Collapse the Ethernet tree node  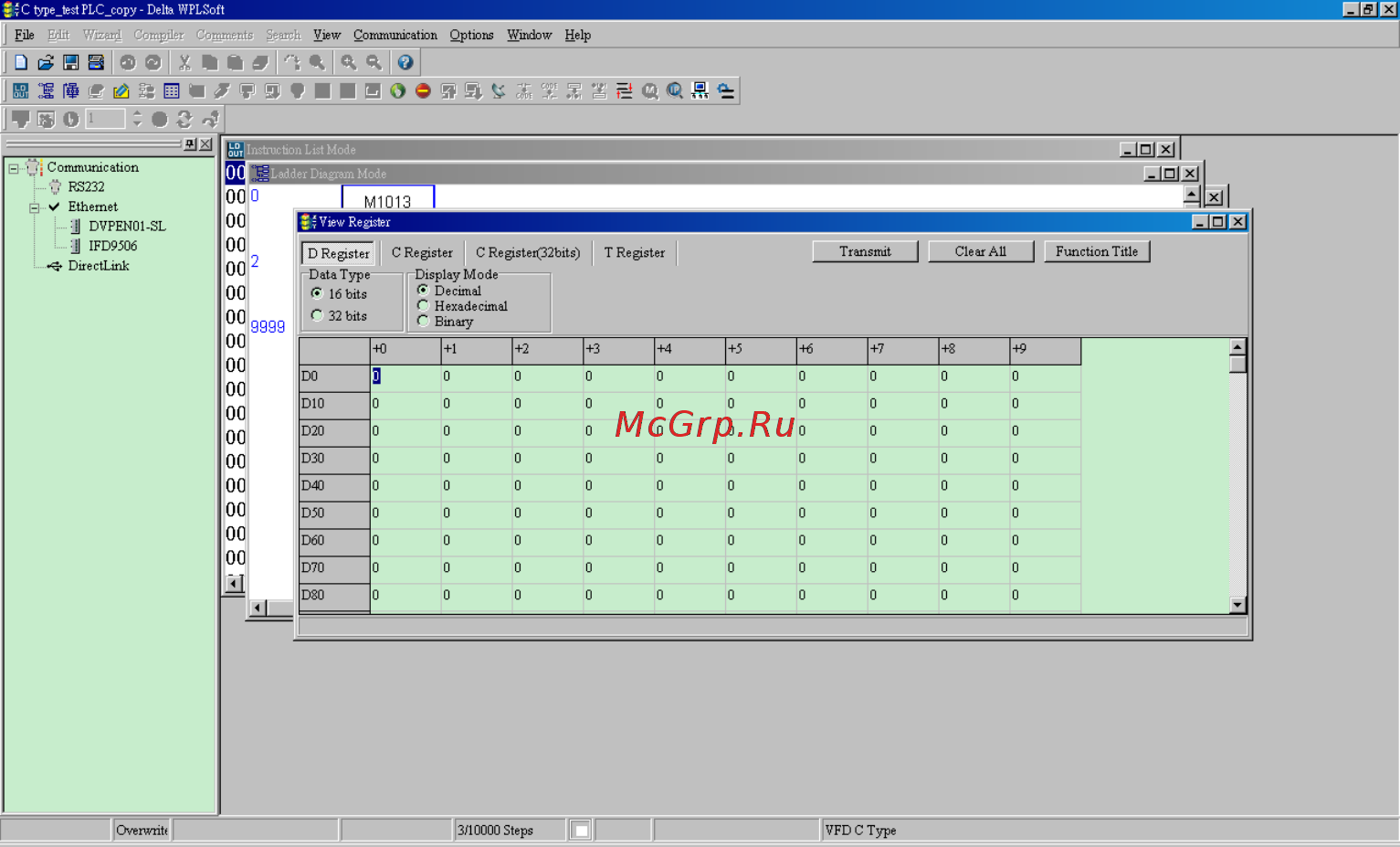[35, 207]
